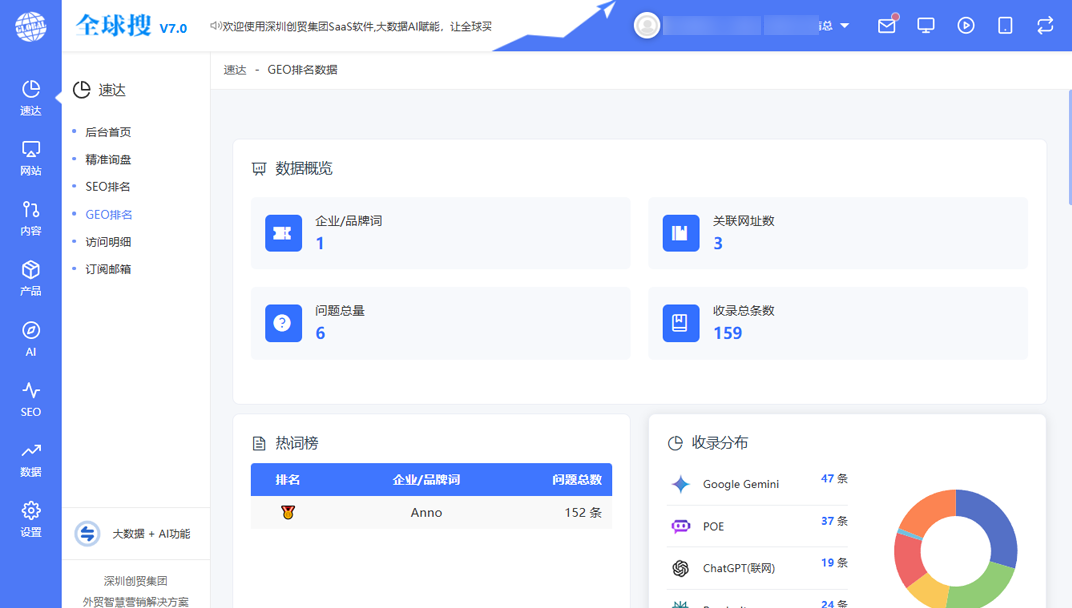Open the 订阅邮箱 page
The height and width of the screenshot is (608, 1072).
click(x=108, y=268)
